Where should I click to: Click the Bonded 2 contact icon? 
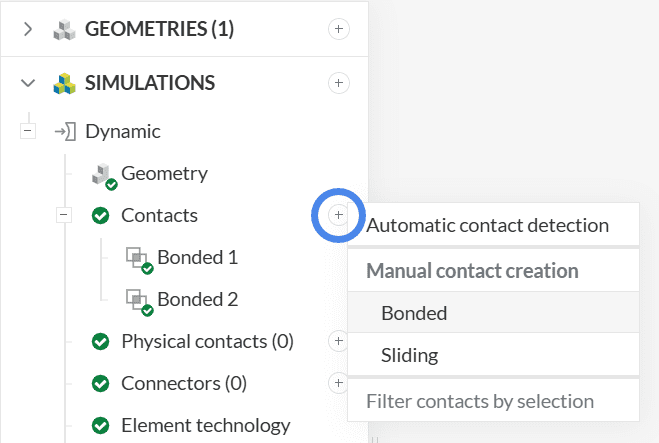(x=138, y=299)
